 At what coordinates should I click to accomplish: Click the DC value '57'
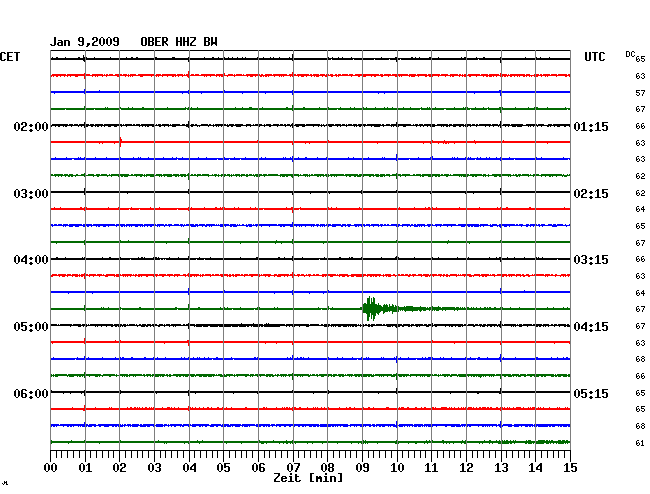(x=640, y=93)
